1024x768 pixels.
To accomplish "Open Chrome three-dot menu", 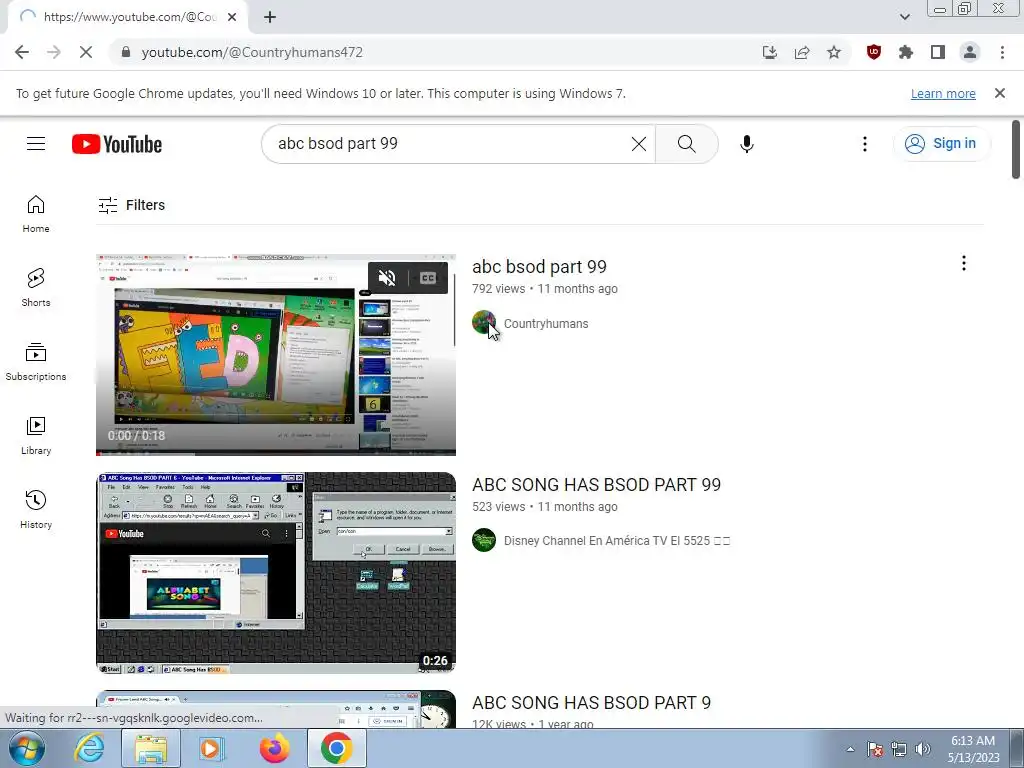I will tap(1002, 52).
